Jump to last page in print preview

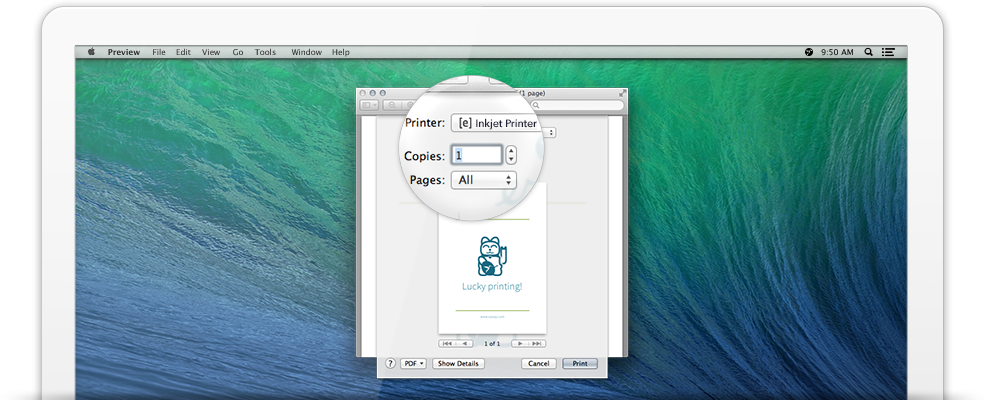click(x=537, y=343)
